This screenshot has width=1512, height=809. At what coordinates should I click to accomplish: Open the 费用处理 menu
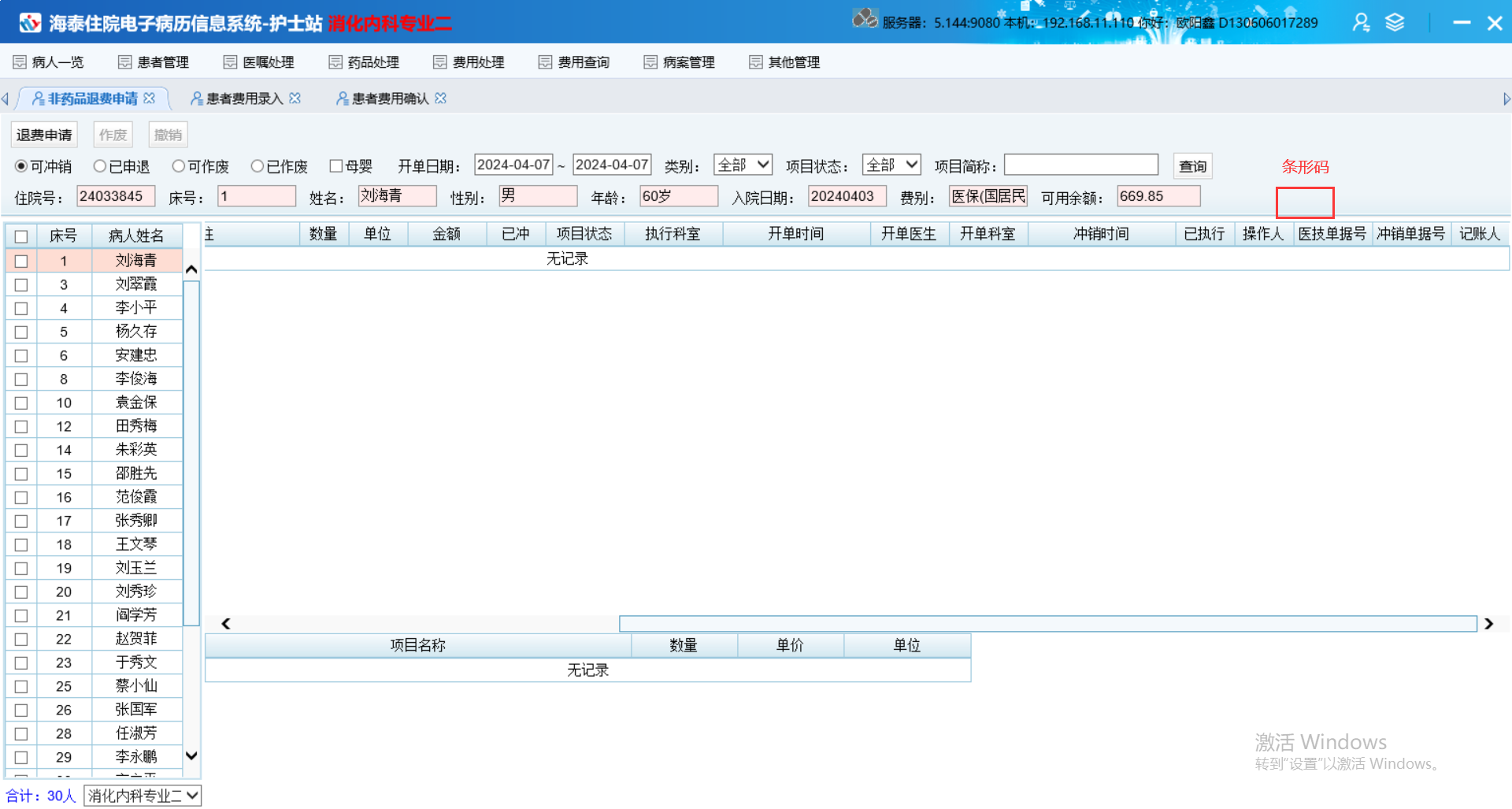469,62
